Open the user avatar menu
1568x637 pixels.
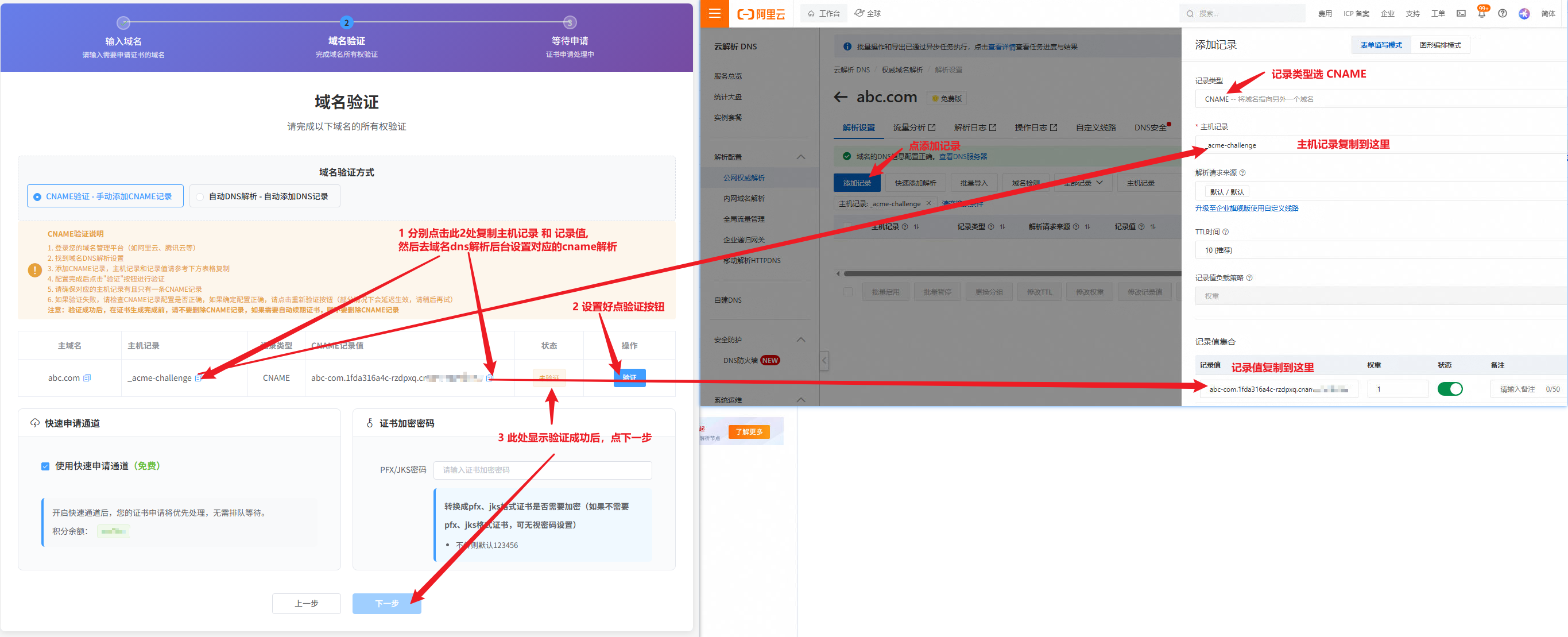coord(1524,13)
